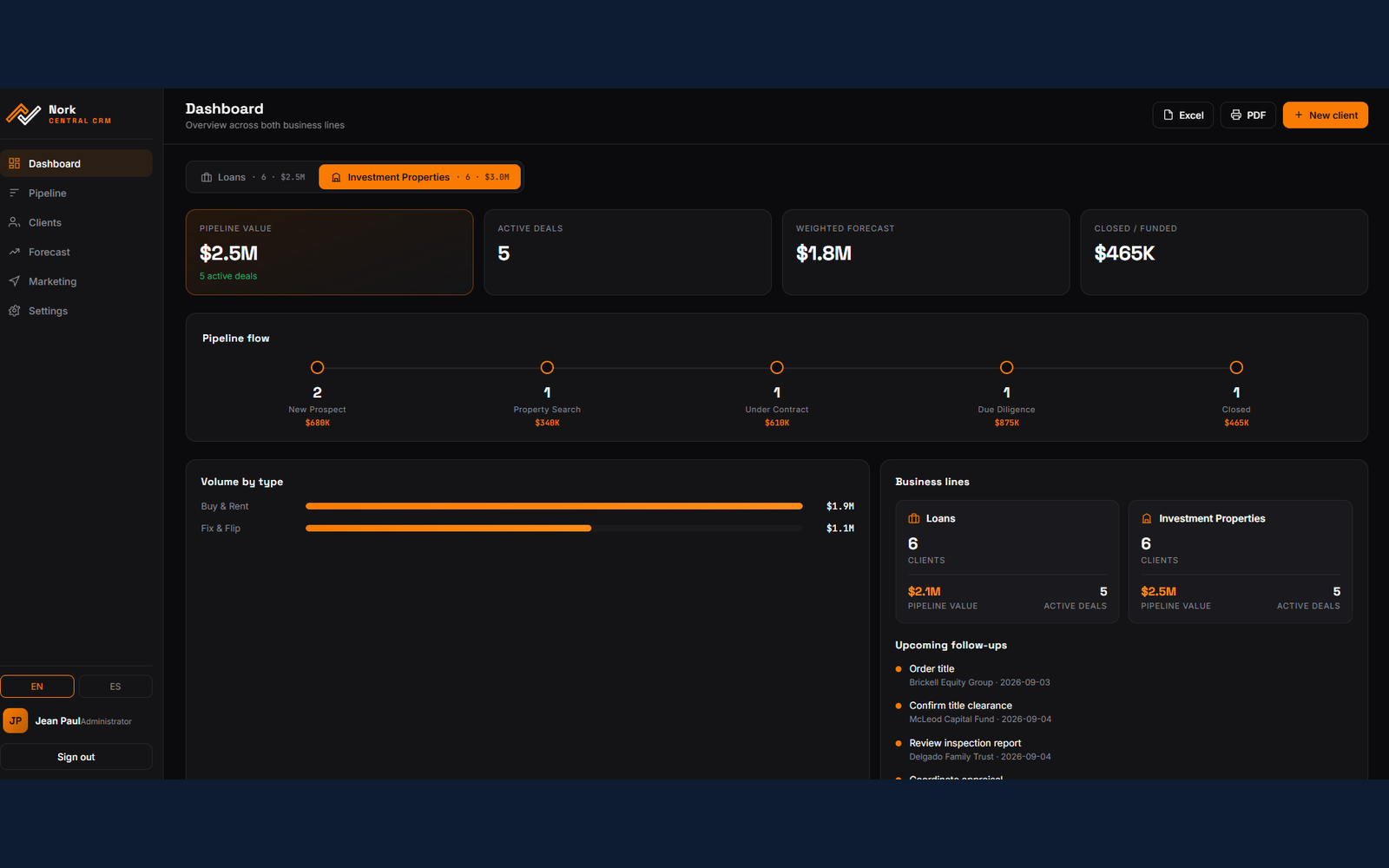Click the Loans card briefcase icon
Screen dimensions: 1389x868
[914, 518]
